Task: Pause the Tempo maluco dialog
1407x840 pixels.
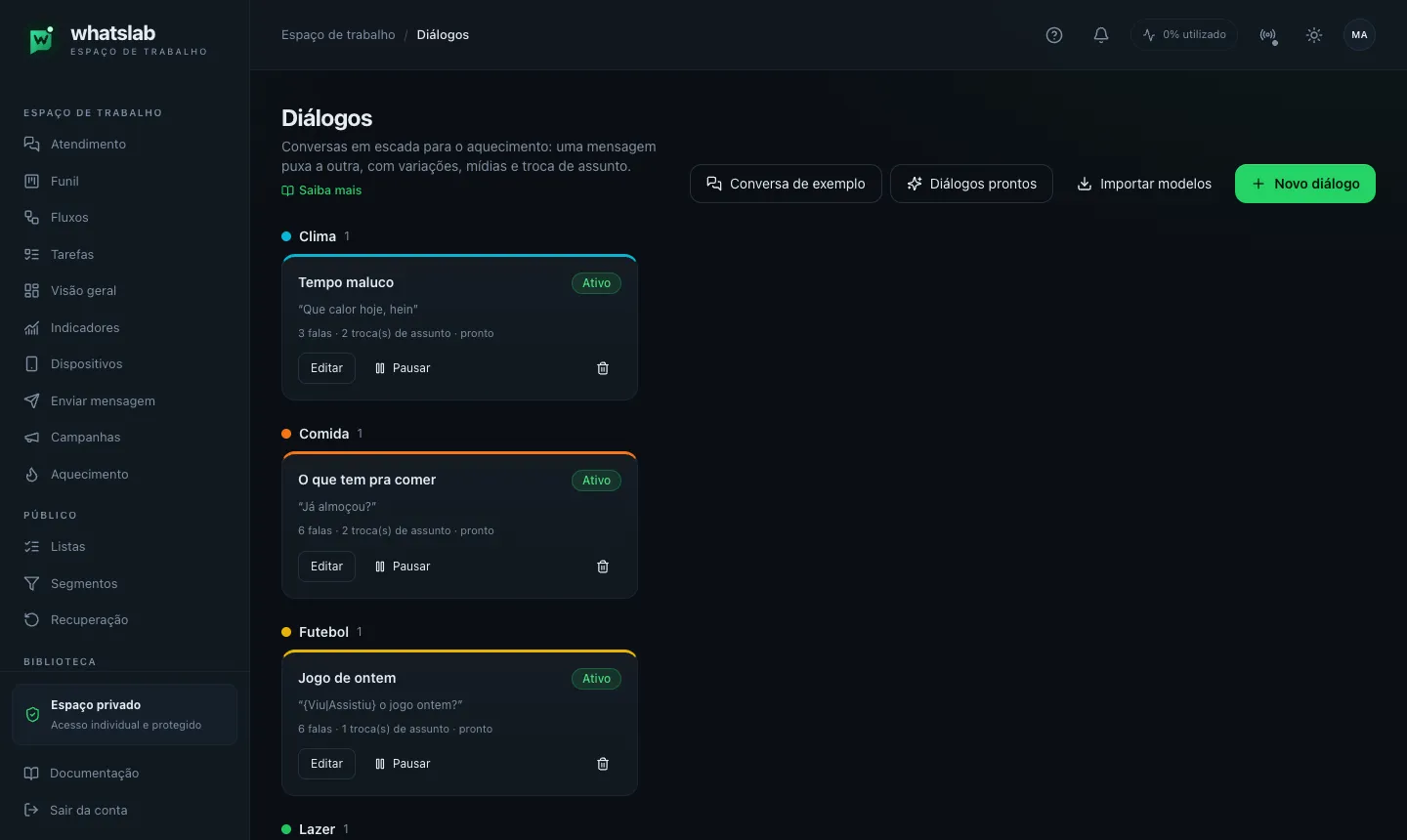Action: [x=403, y=368]
